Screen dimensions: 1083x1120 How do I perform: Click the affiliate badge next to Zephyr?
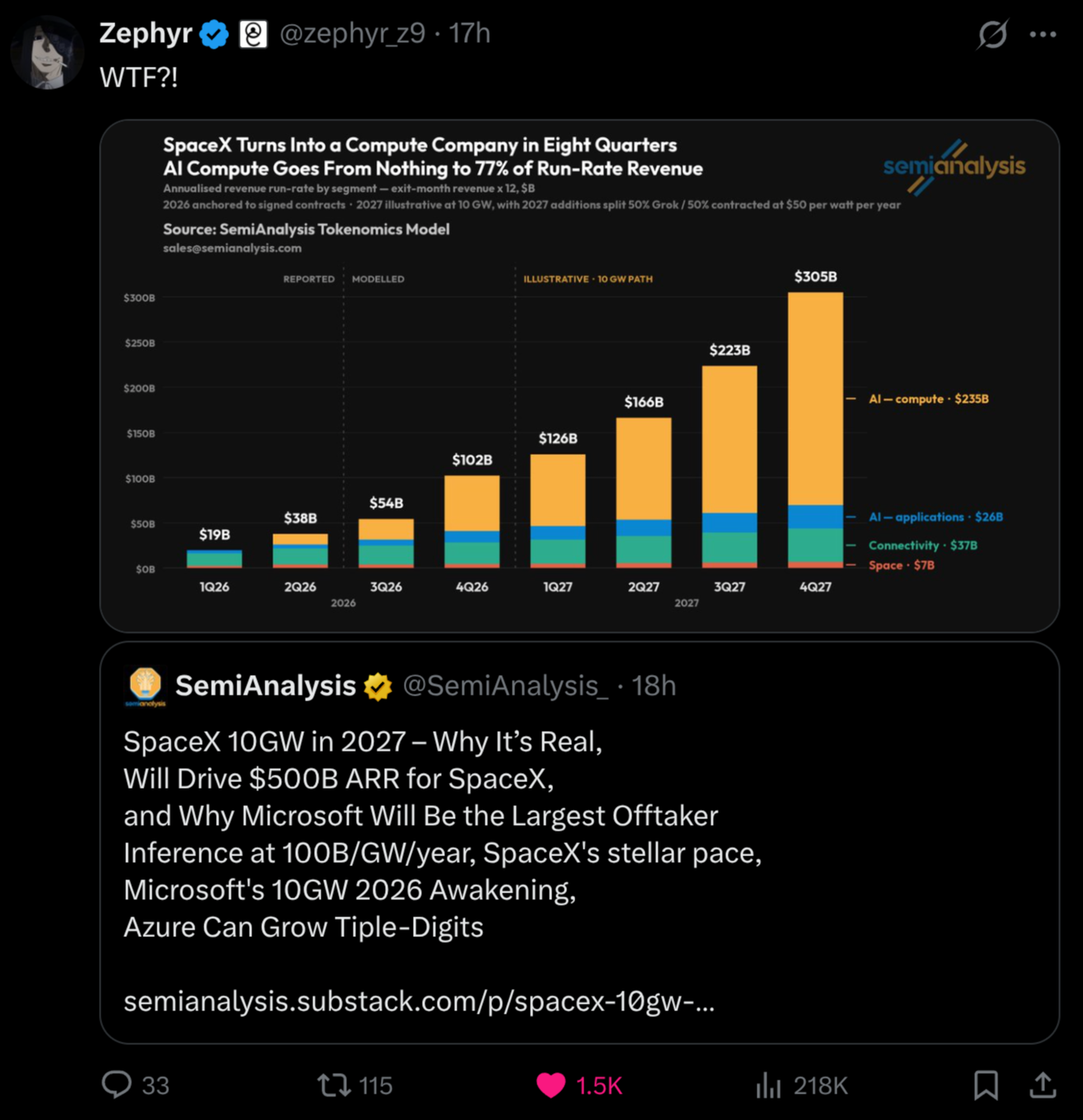(253, 34)
